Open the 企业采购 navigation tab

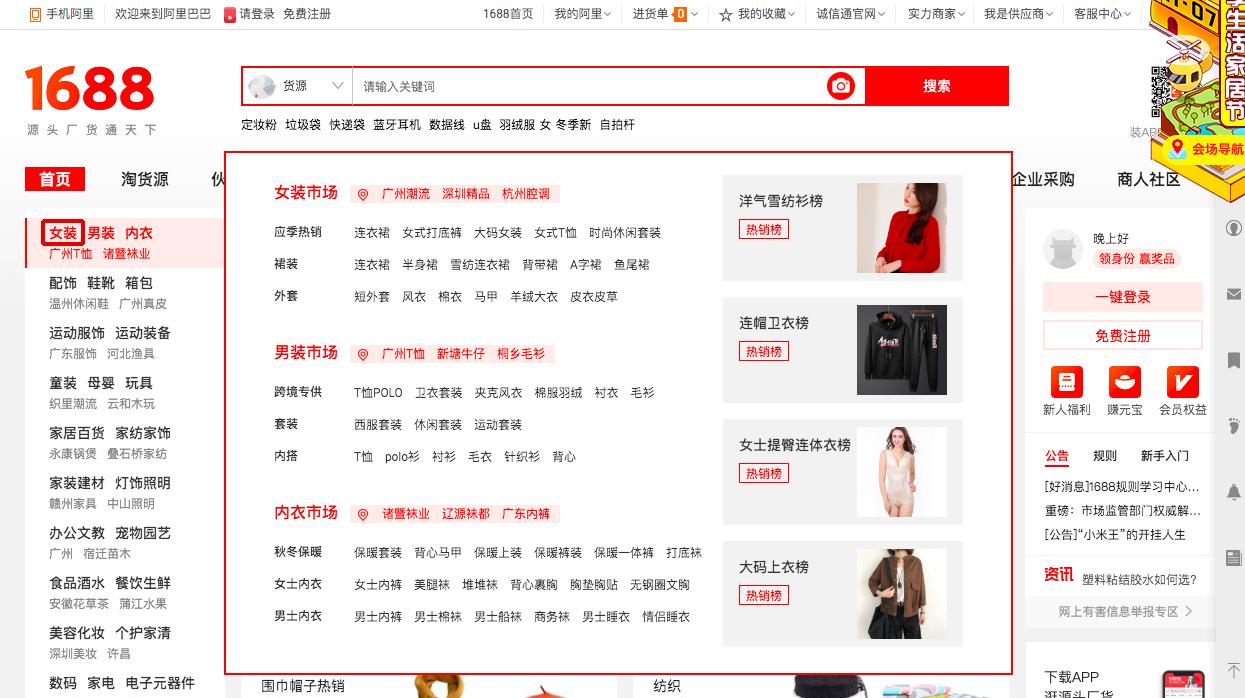(1044, 179)
